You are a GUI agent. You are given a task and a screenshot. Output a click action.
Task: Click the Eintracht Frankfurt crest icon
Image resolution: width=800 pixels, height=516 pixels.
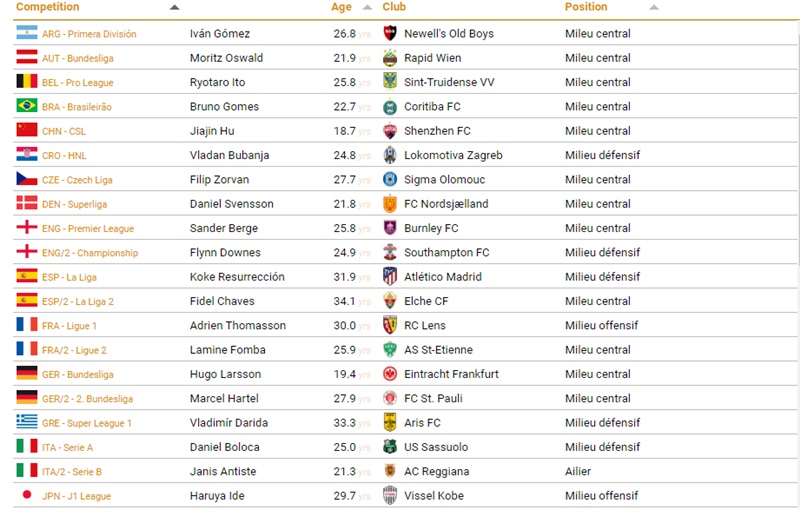pos(390,374)
